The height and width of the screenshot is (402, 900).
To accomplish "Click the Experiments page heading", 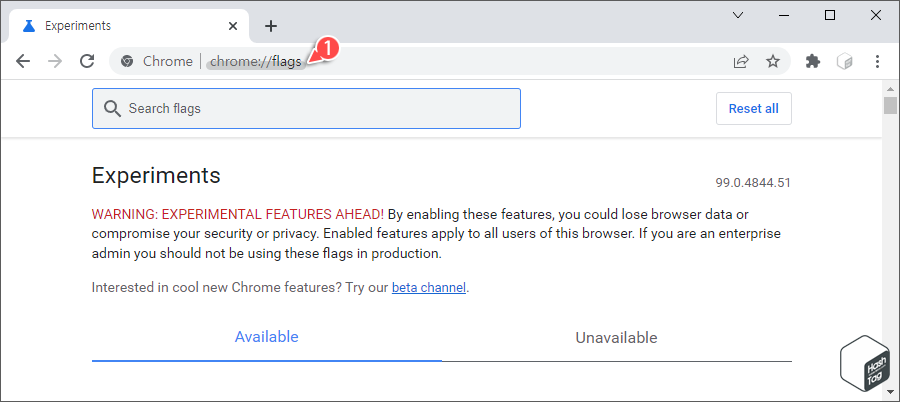I will click(156, 175).
